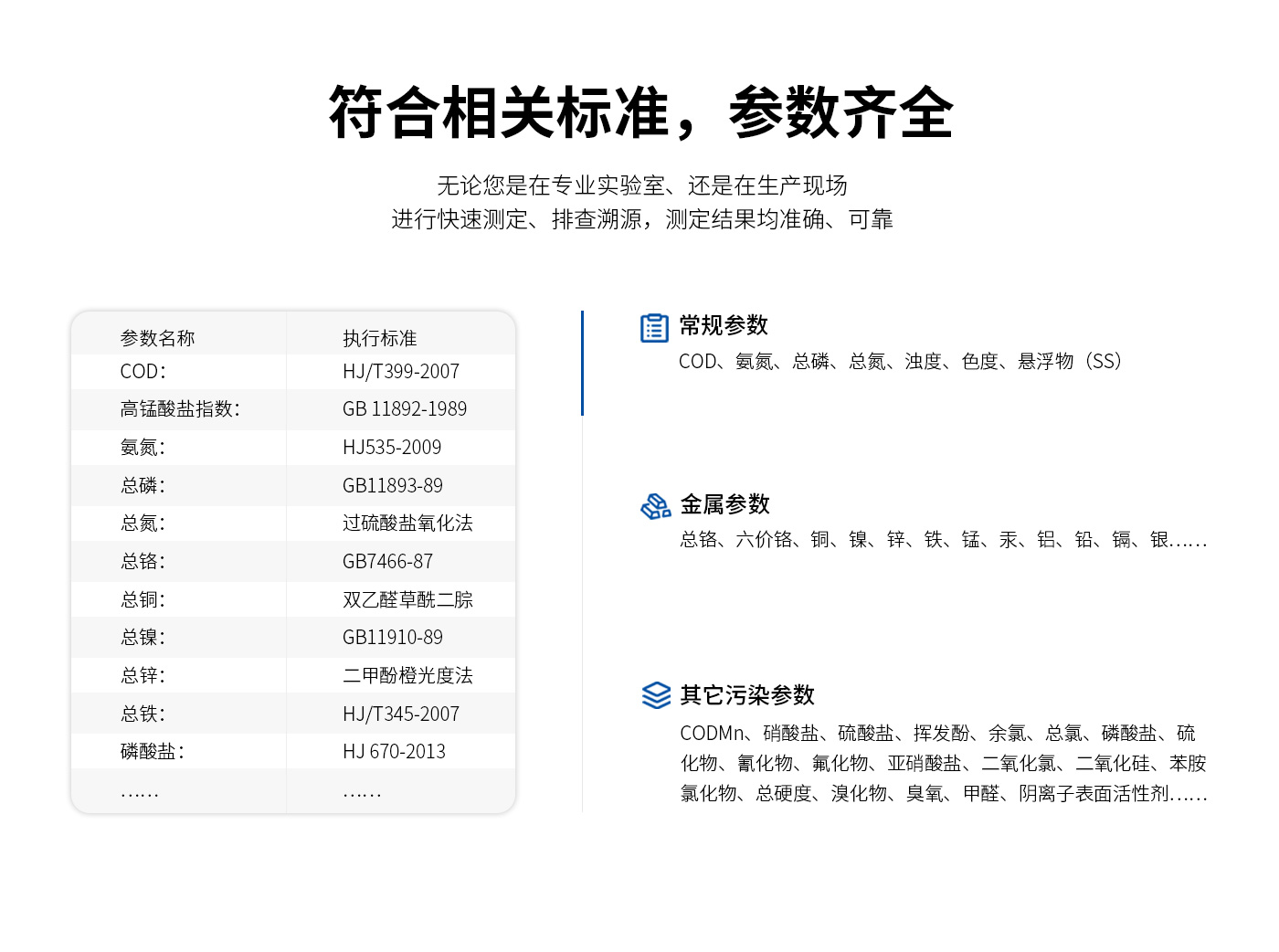This screenshot has width=1279, height=952.
Task: Click the 总铬: row label
Action: (143, 562)
